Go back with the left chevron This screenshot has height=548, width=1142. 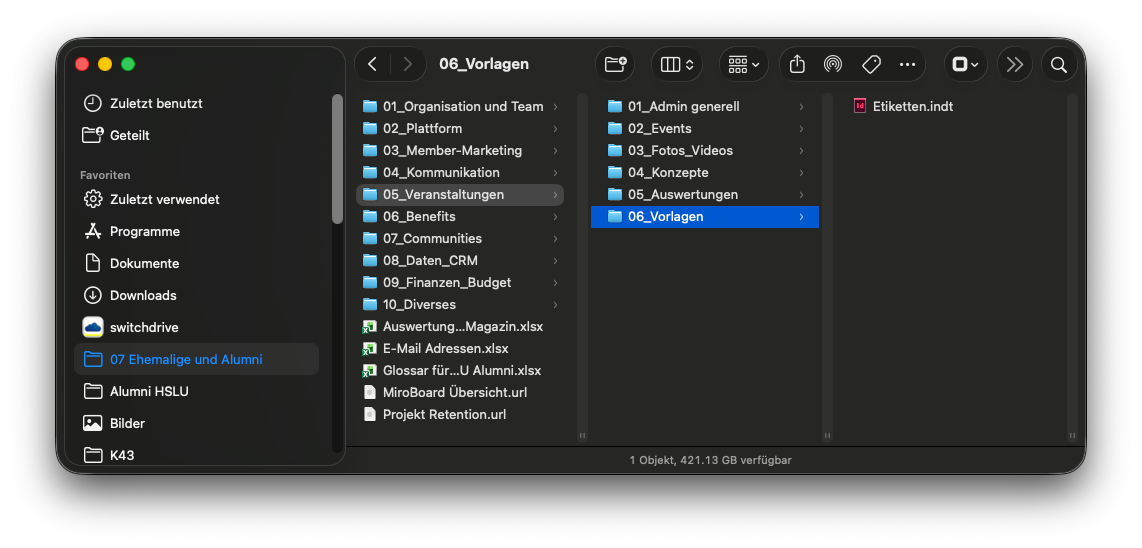(x=373, y=65)
